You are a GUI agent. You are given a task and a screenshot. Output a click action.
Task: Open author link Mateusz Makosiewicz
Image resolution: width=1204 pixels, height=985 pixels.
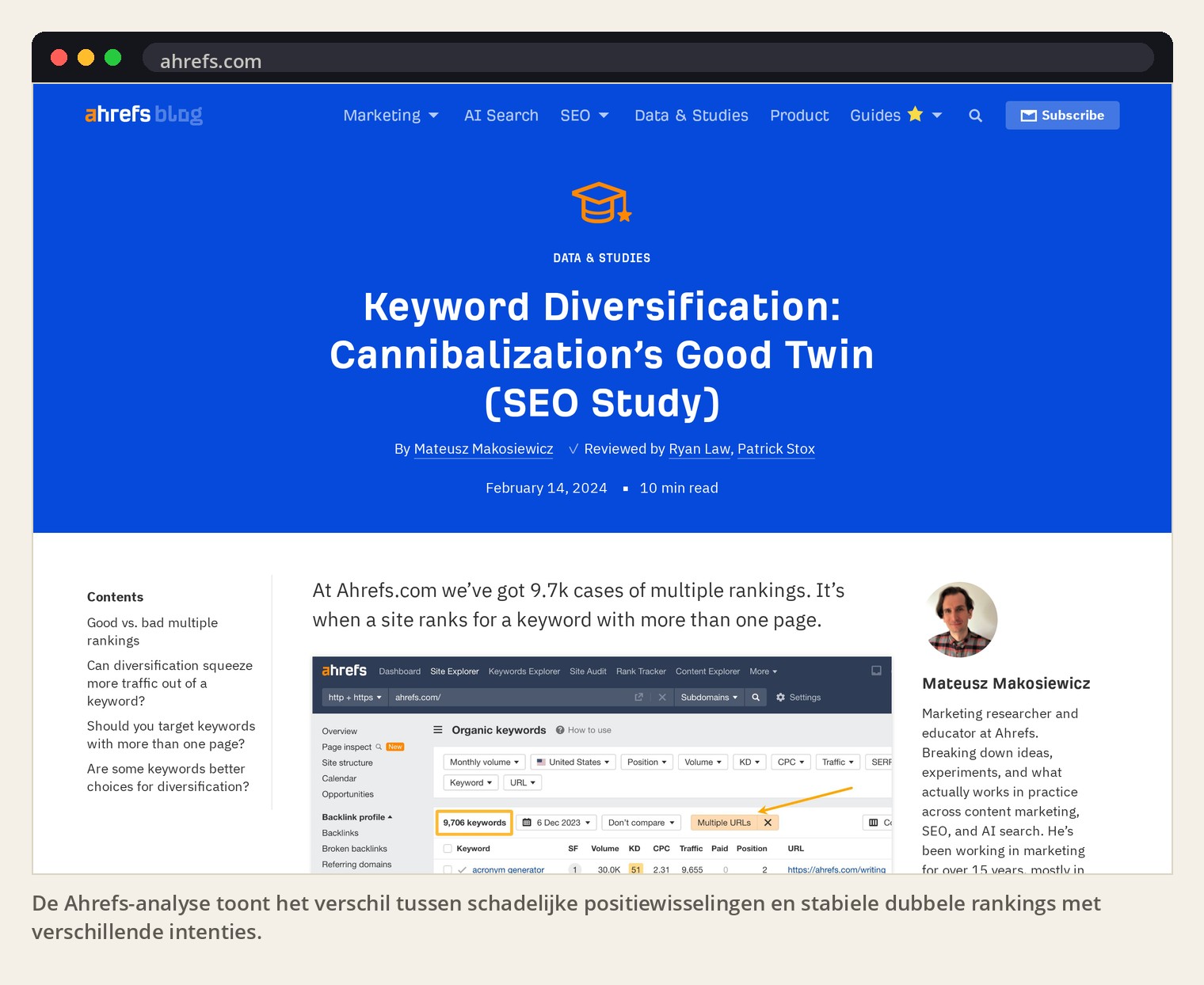pos(483,449)
